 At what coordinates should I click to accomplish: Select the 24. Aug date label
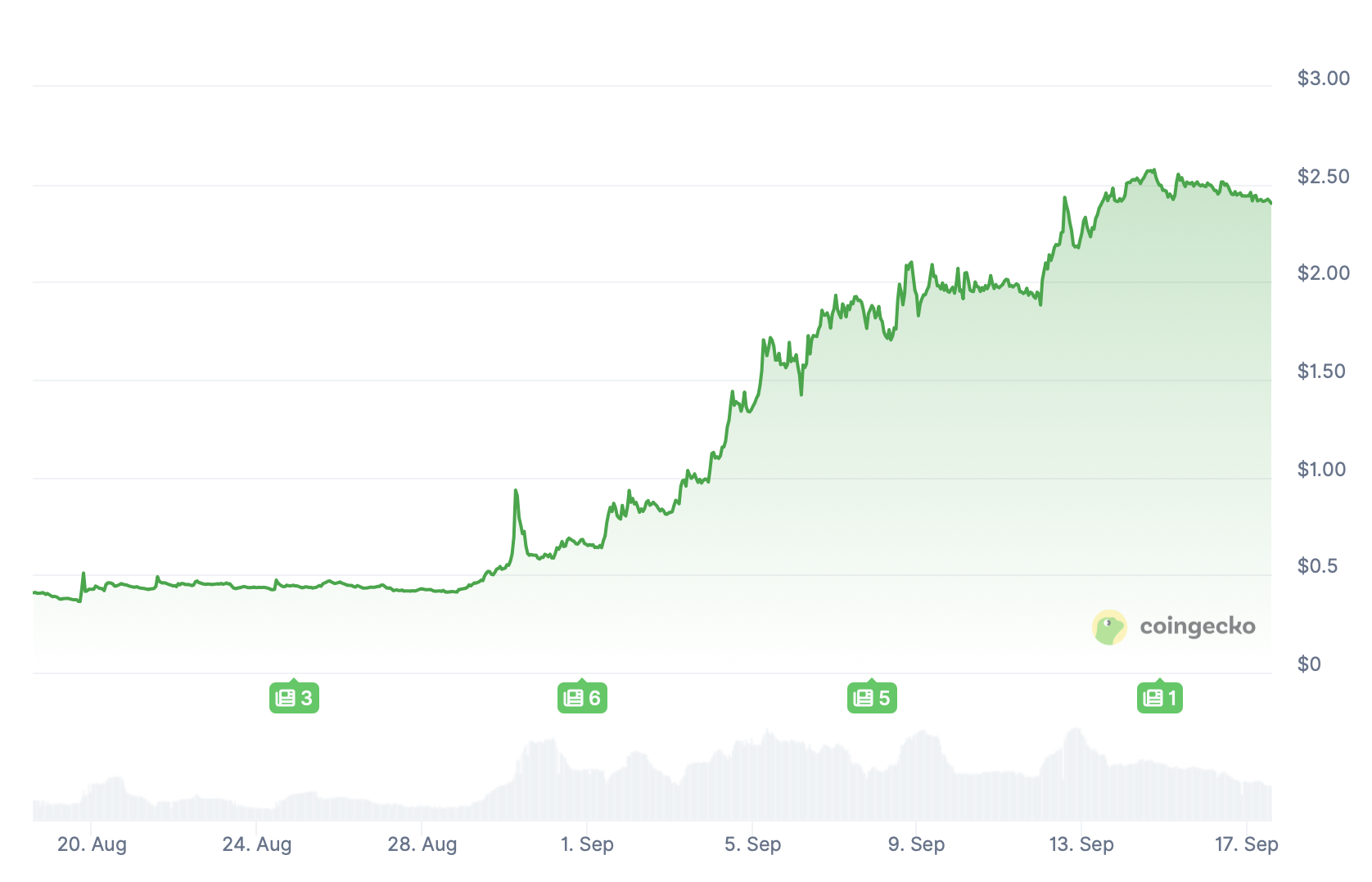click(x=257, y=844)
